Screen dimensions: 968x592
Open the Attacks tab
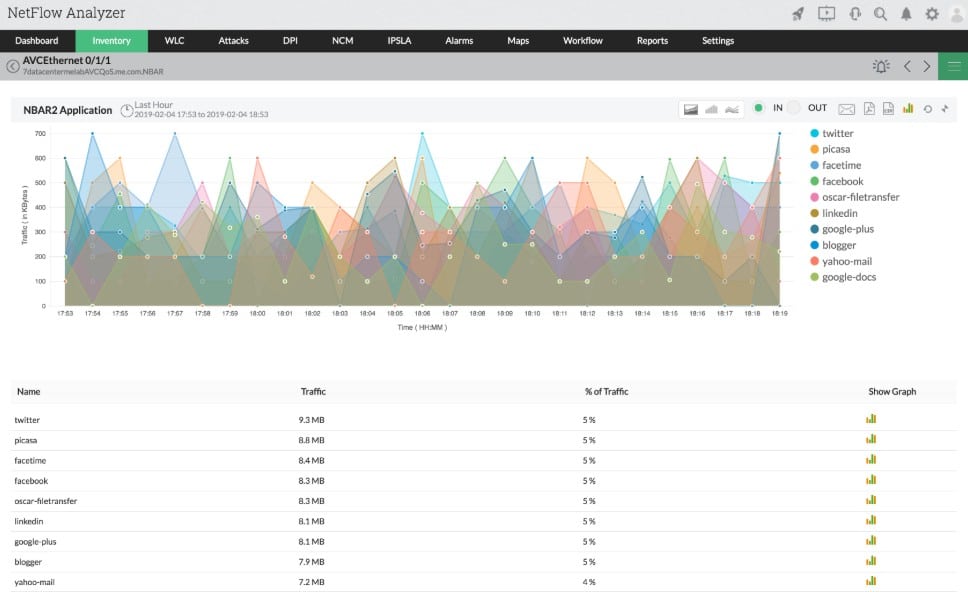click(x=233, y=41)
